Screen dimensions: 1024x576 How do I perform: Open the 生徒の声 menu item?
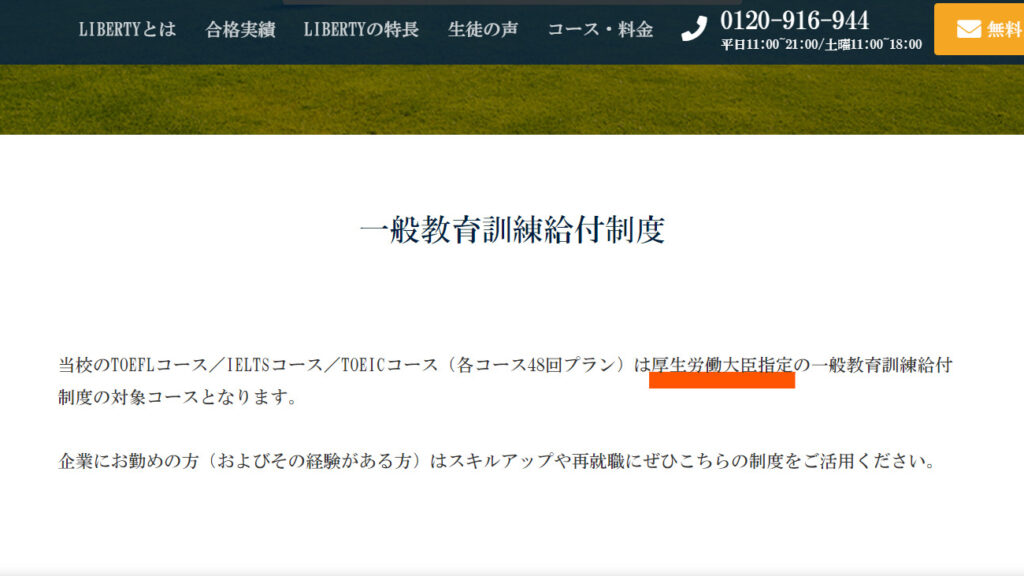483,29
